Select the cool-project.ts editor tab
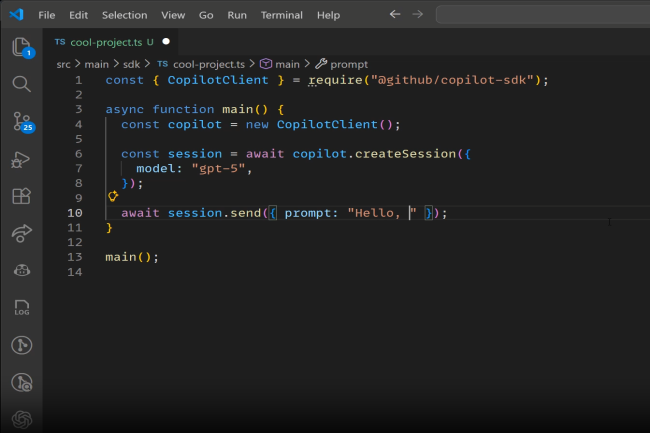 104,42
